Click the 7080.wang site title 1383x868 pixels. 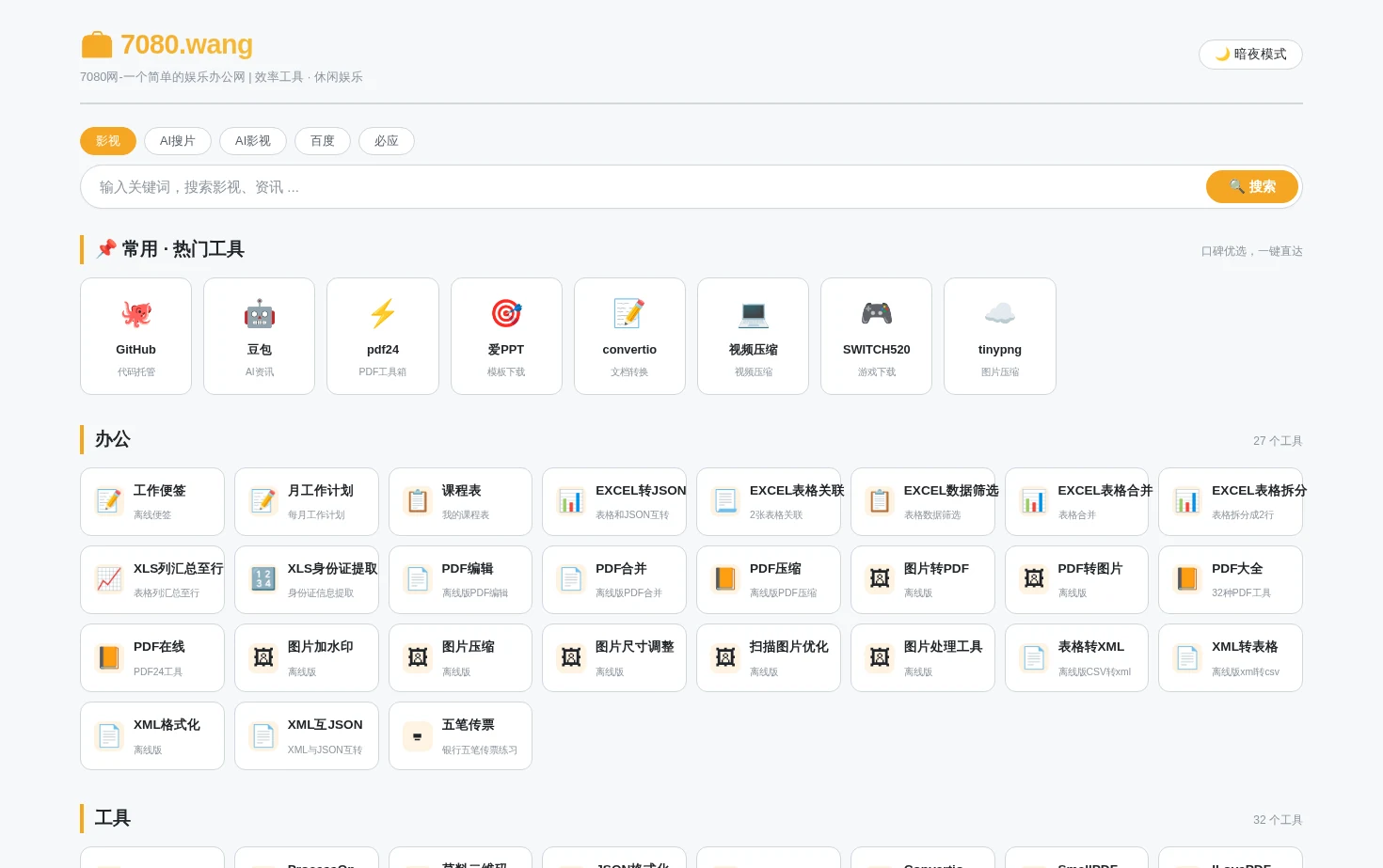point(186,44)
